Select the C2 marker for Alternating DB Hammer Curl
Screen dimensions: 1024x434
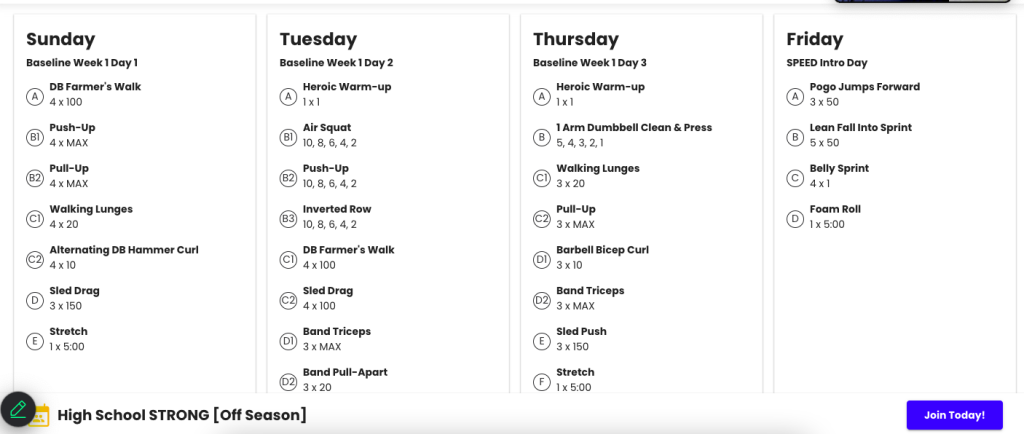coord(35,260)
